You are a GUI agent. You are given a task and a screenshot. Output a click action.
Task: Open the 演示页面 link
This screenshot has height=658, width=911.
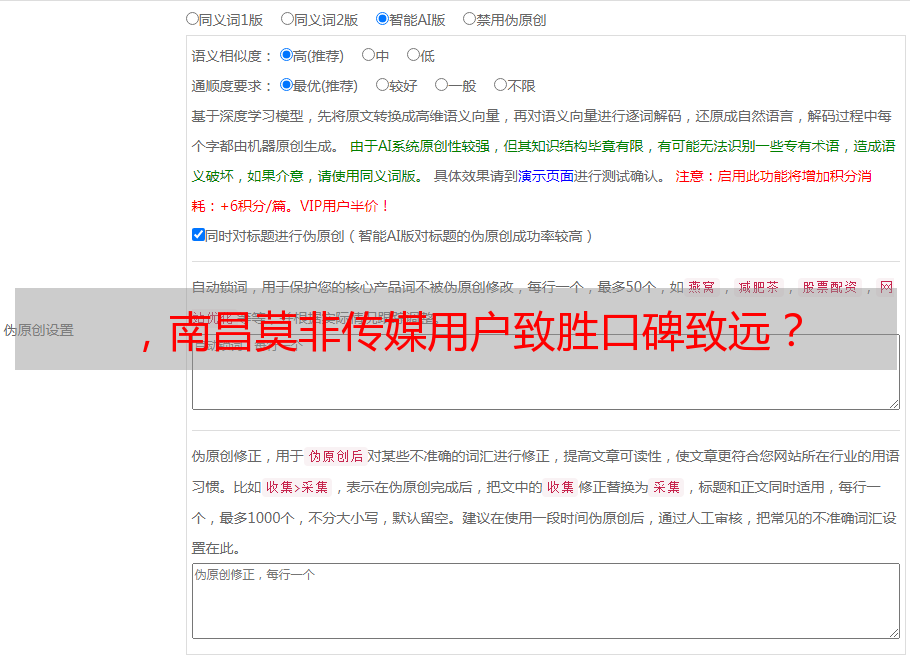(546, 176)
